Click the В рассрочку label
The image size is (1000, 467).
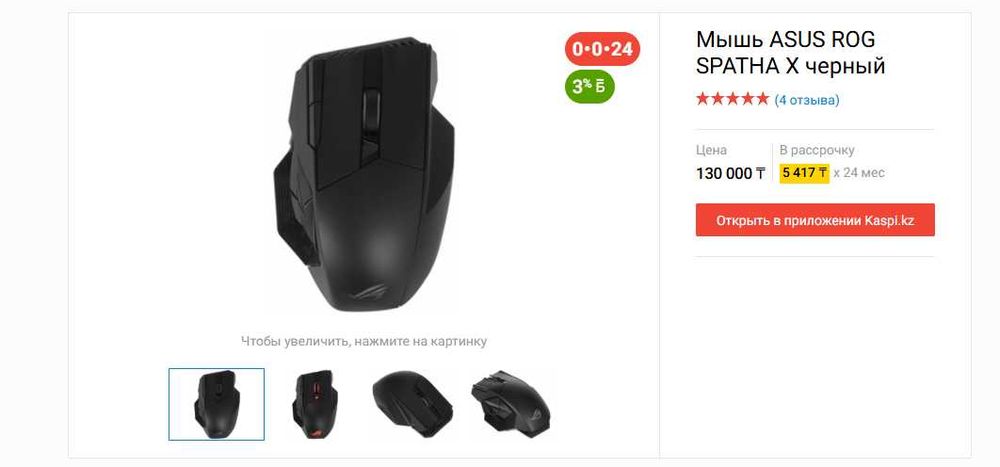(x=817, y=151)
